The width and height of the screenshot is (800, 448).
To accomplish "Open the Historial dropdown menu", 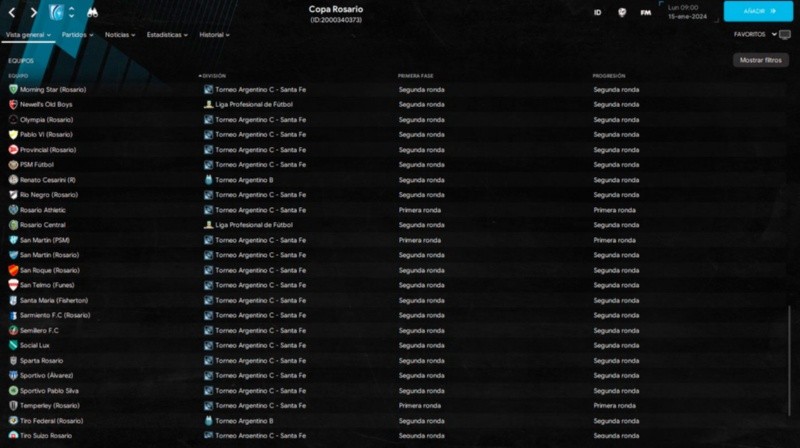I will click(214, 34).
